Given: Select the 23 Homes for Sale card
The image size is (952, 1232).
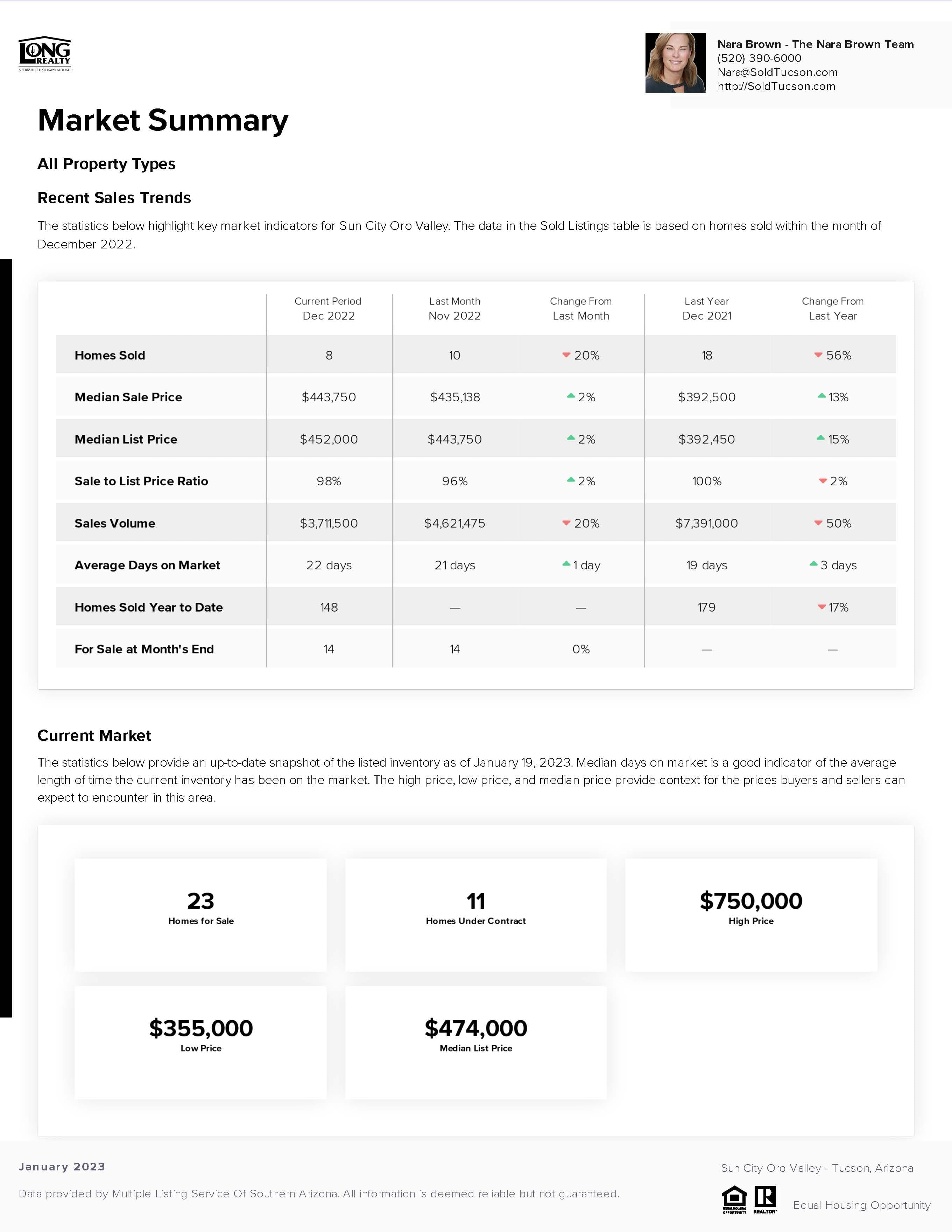Looking at the screenshot, I should (201, 915).
